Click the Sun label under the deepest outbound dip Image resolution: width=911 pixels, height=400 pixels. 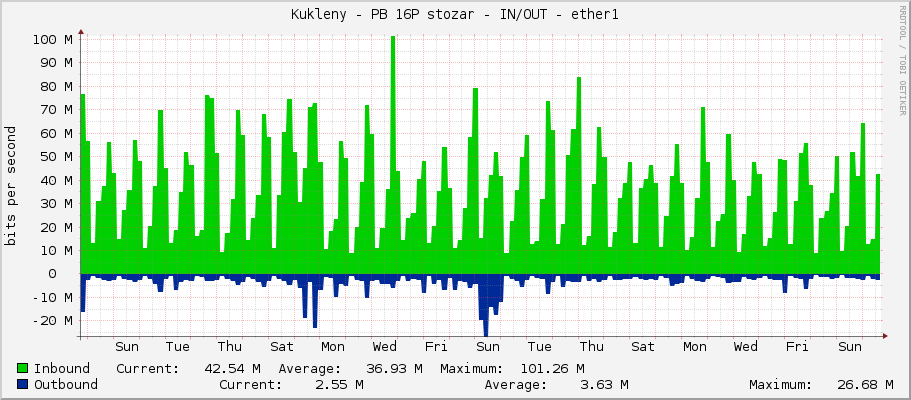click(x=487, y=347)
